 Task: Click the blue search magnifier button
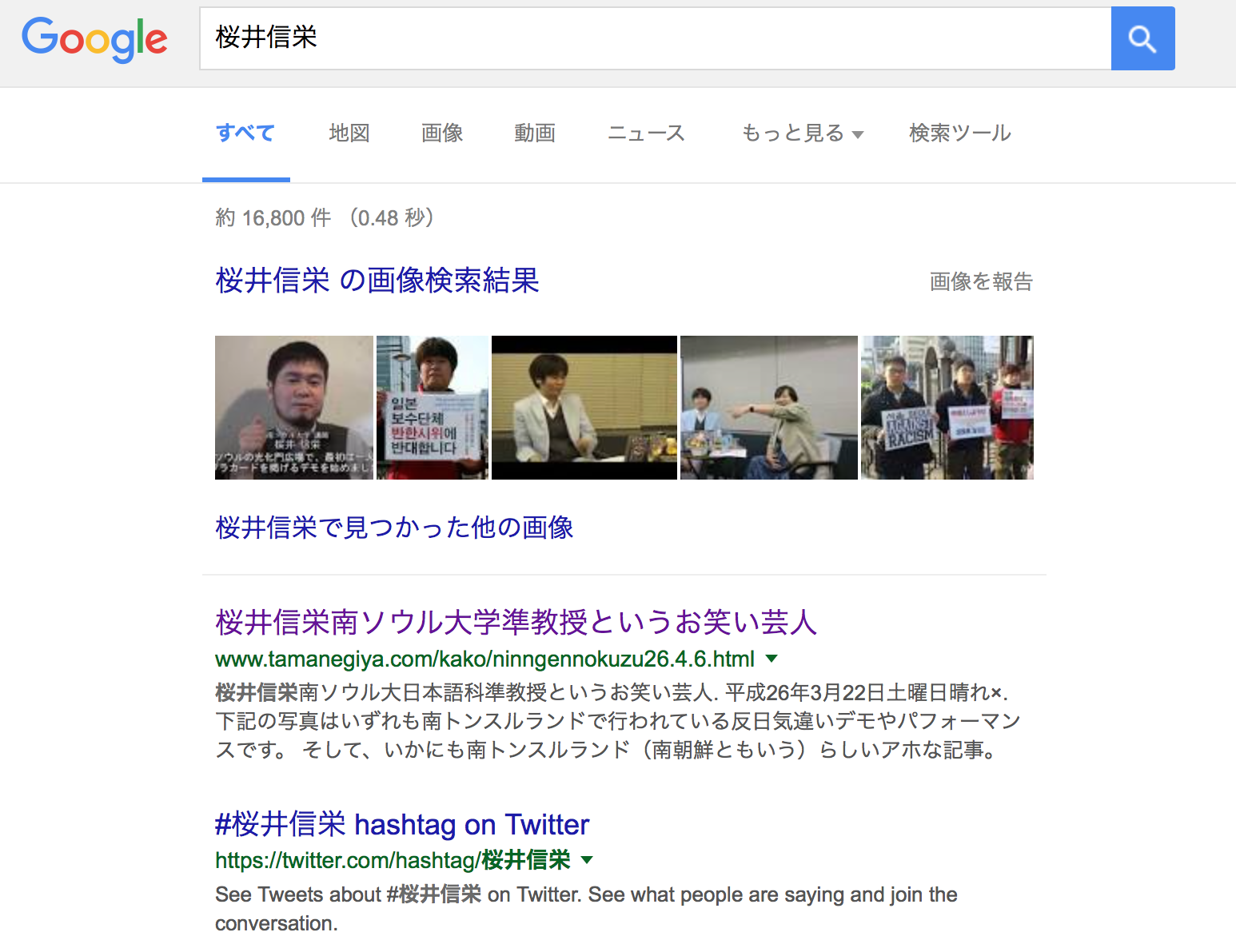click(x=1142, y=38)
